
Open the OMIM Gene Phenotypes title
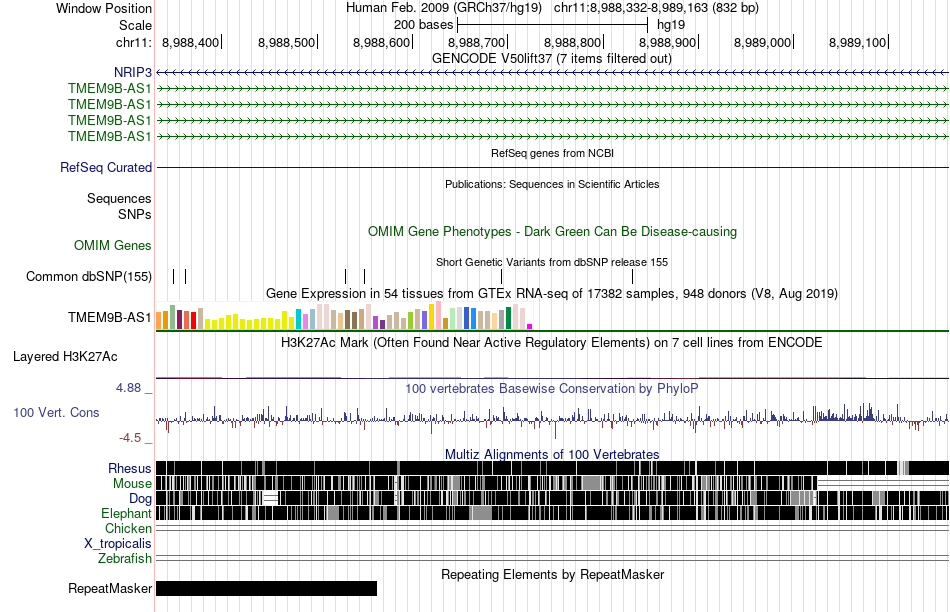(553, 231)
